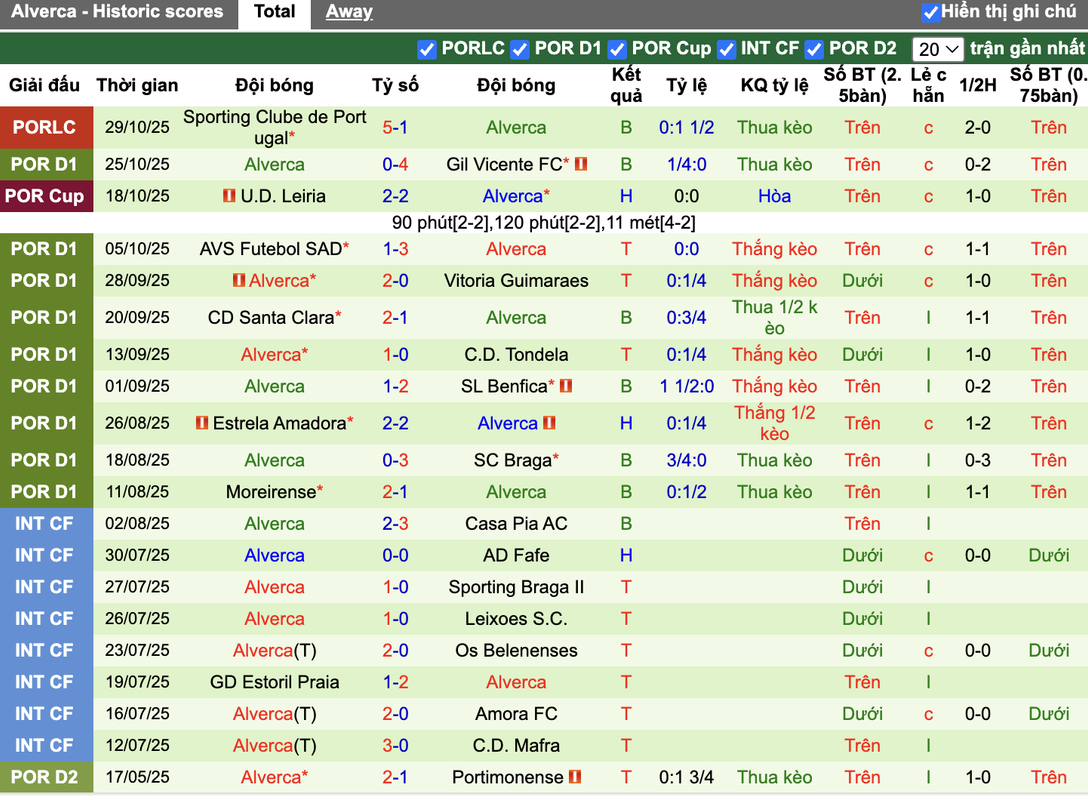The image size is (1088, 800).
Task: Click the KQ tỷ lệ column header
Action: 774,85
